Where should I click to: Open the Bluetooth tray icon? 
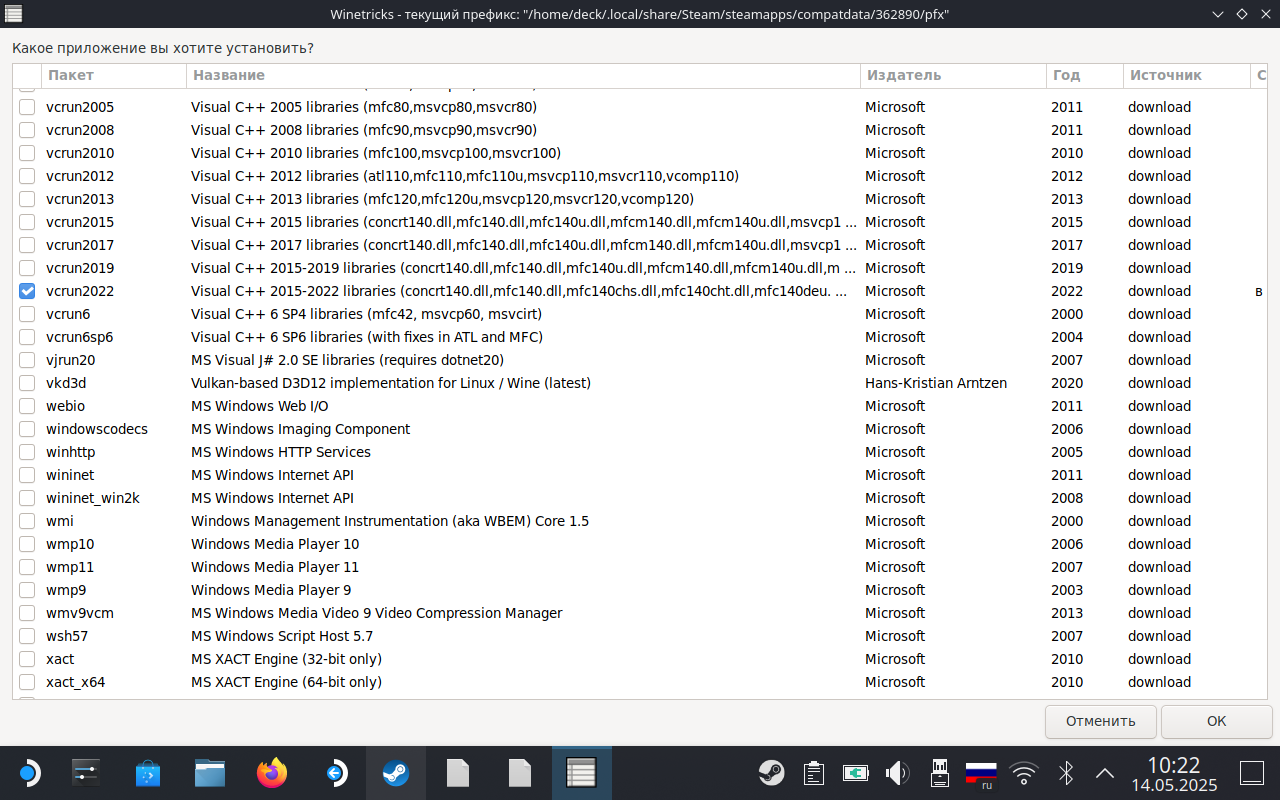coord(1065,772)
